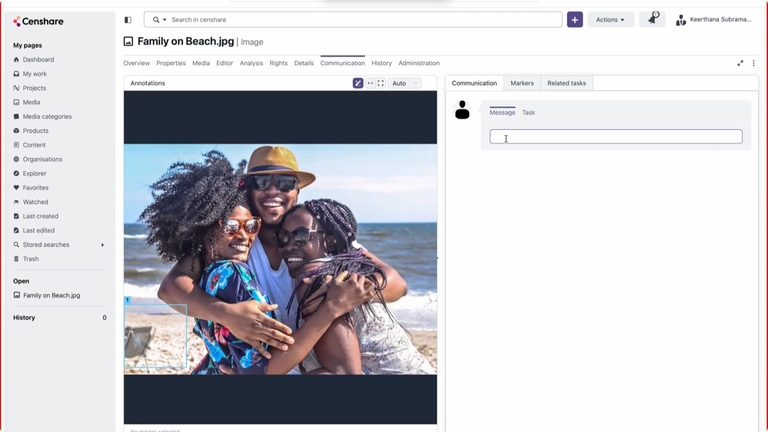Switch to the Rights tab
This screenshot has width=768, height=432.
click(278, 63)
